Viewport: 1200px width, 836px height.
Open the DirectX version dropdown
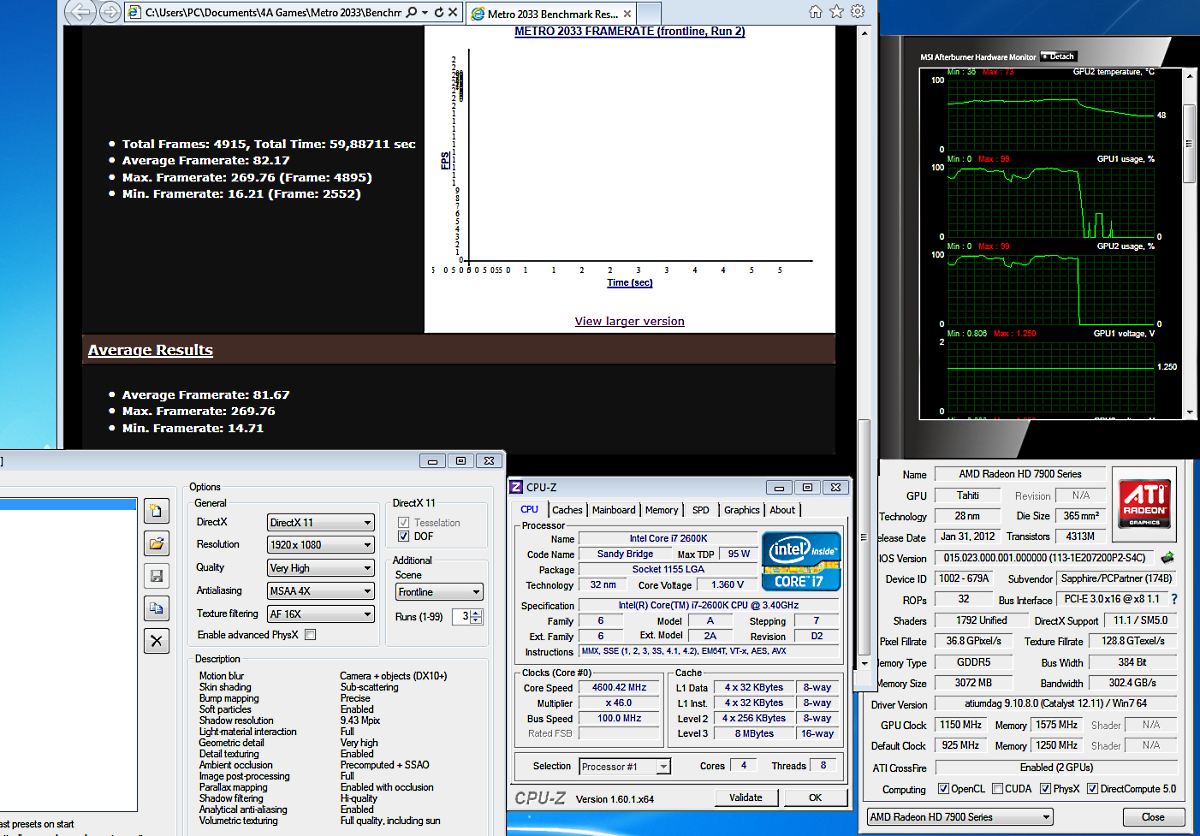tap(321, 523)
